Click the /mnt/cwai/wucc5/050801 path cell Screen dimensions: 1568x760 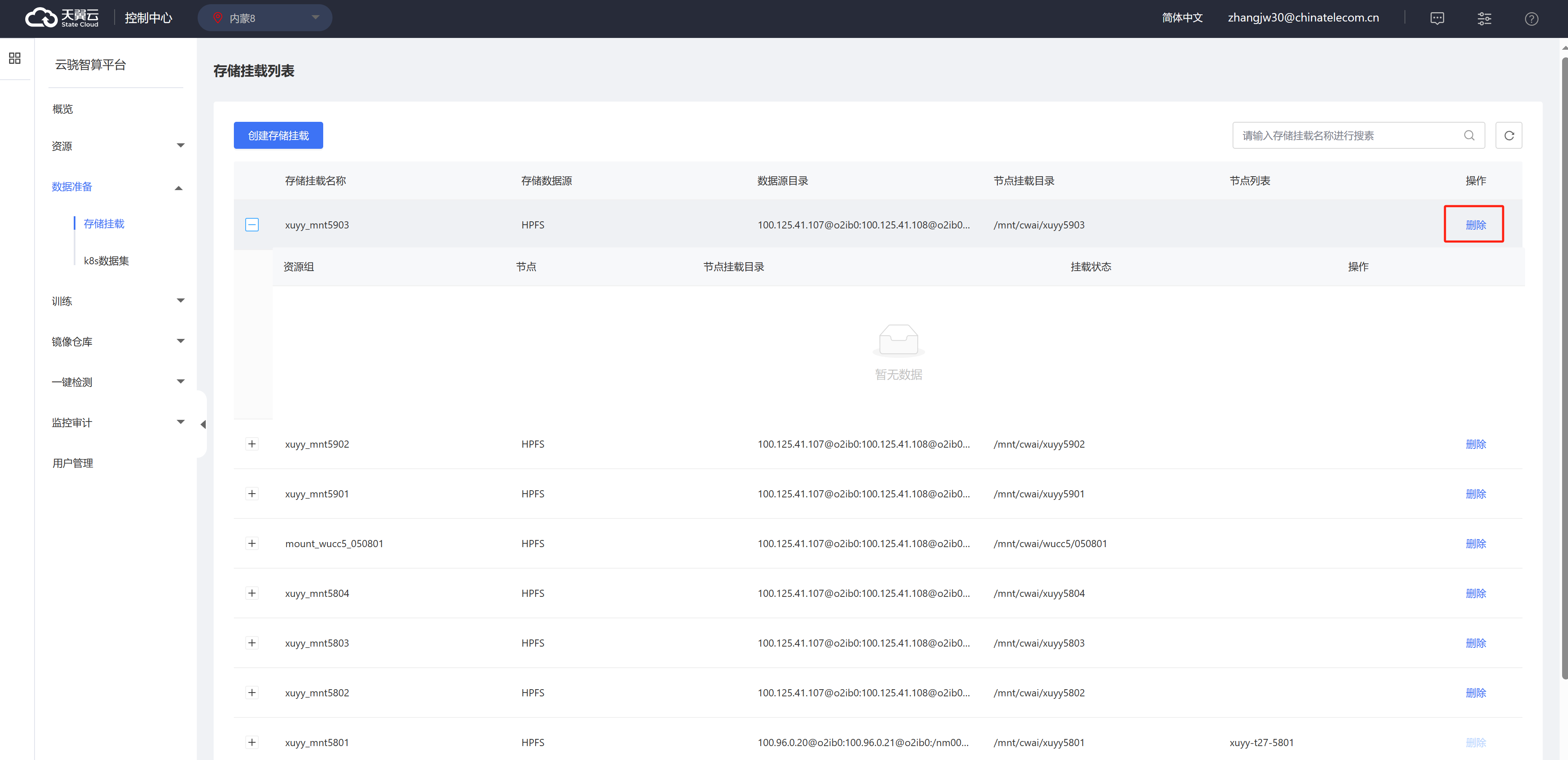[1050, 543]
